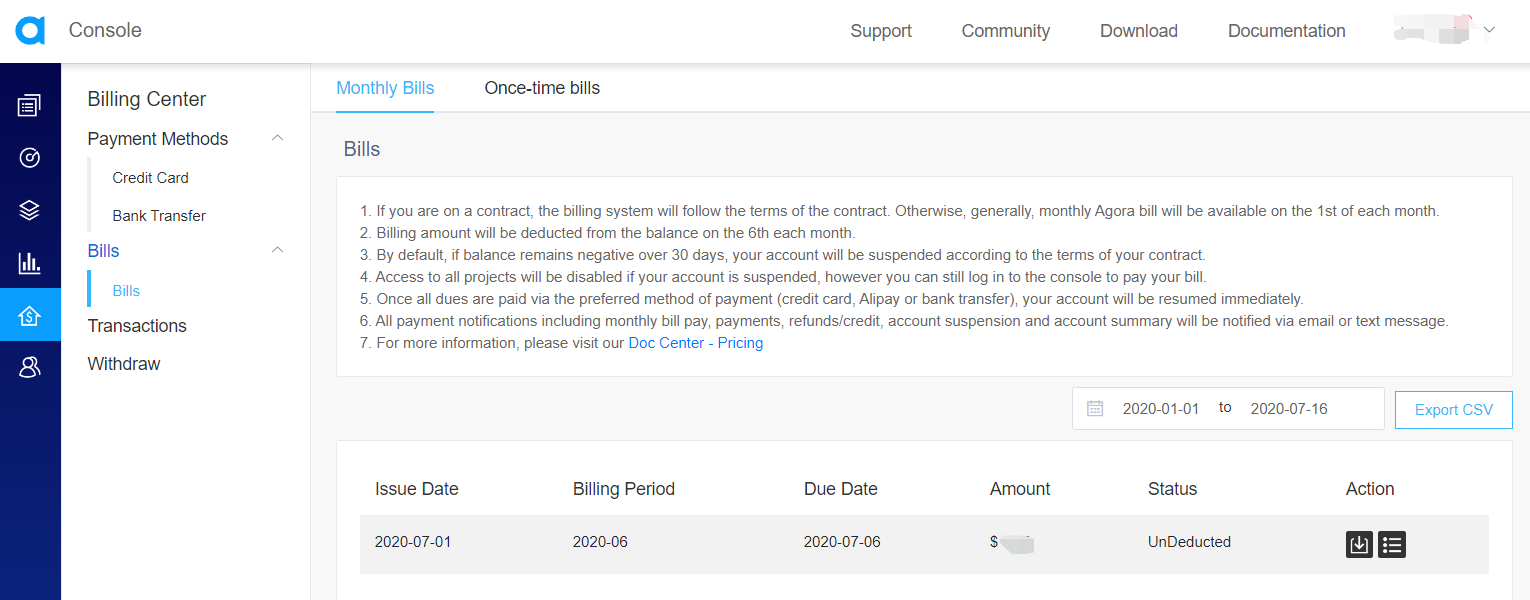Select the Monthly Bills tab
1530x600 pixels.
[385, 88]
